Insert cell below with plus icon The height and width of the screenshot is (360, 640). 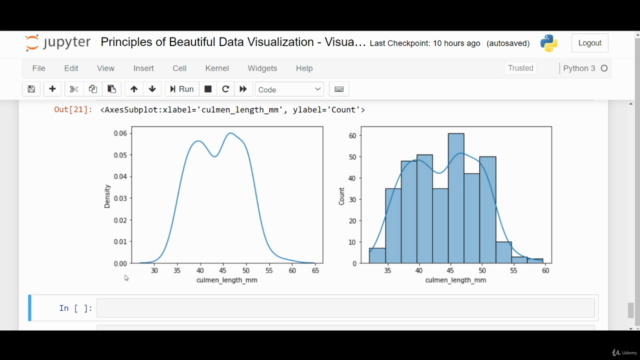[x=52, y=89]
